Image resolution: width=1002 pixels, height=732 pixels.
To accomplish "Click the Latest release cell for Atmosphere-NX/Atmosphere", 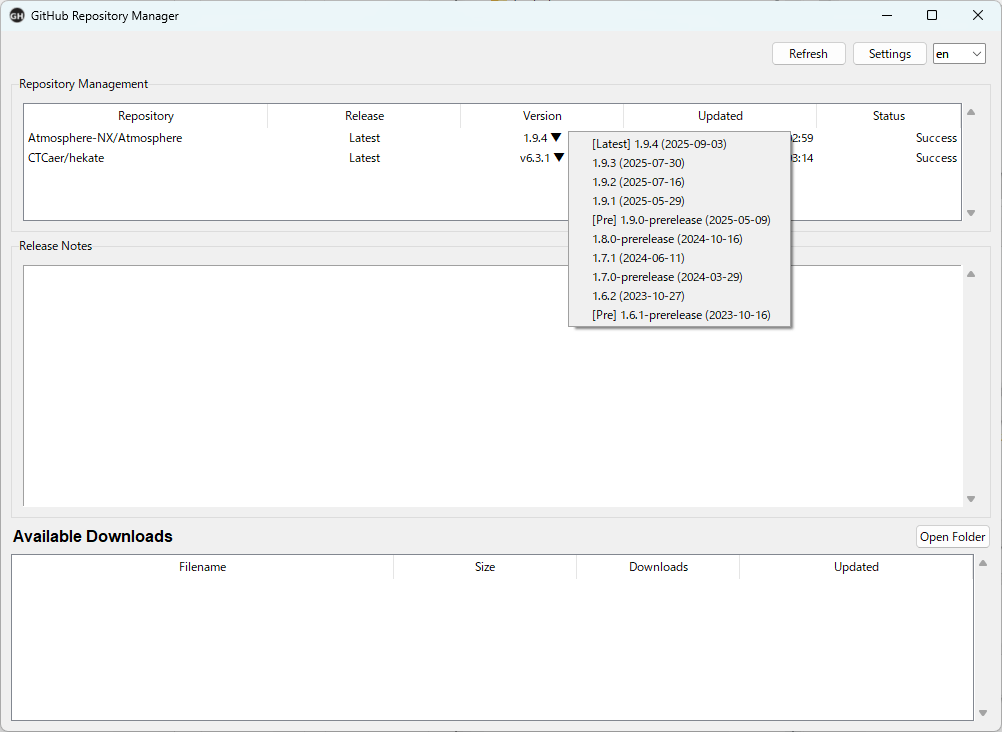I will 364,137.
